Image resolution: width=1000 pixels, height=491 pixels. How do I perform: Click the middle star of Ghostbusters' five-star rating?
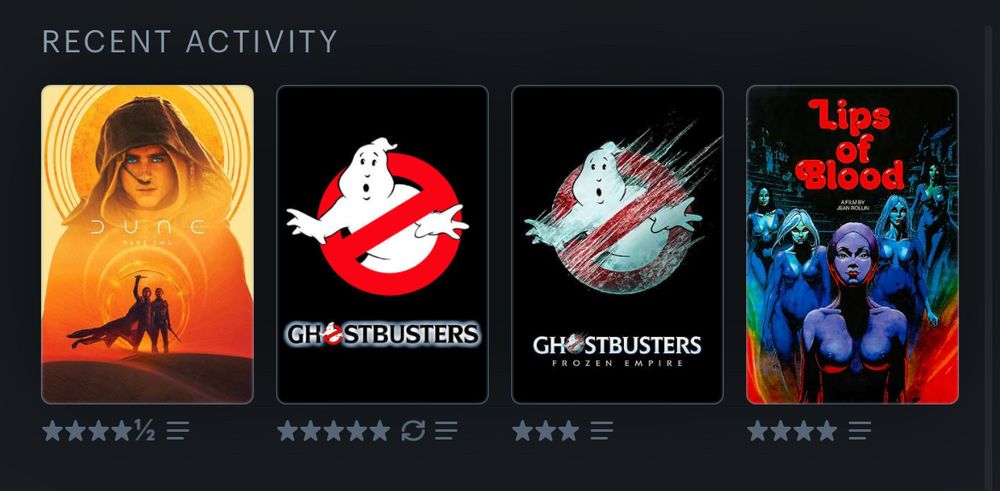pyautogui.click(x=334, y=431)
